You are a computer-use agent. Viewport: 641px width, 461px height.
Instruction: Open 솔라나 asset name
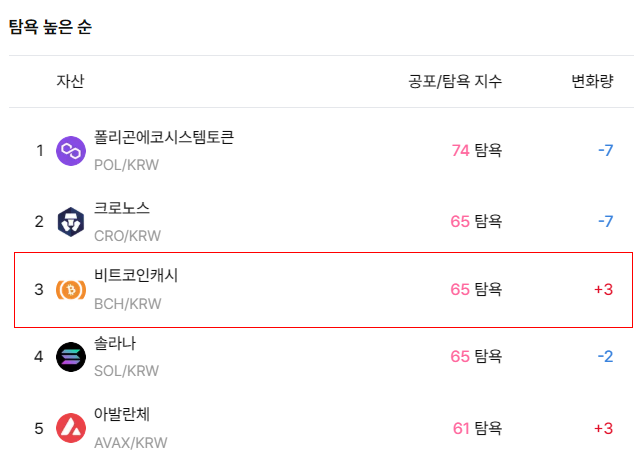[x=115, y=343]
